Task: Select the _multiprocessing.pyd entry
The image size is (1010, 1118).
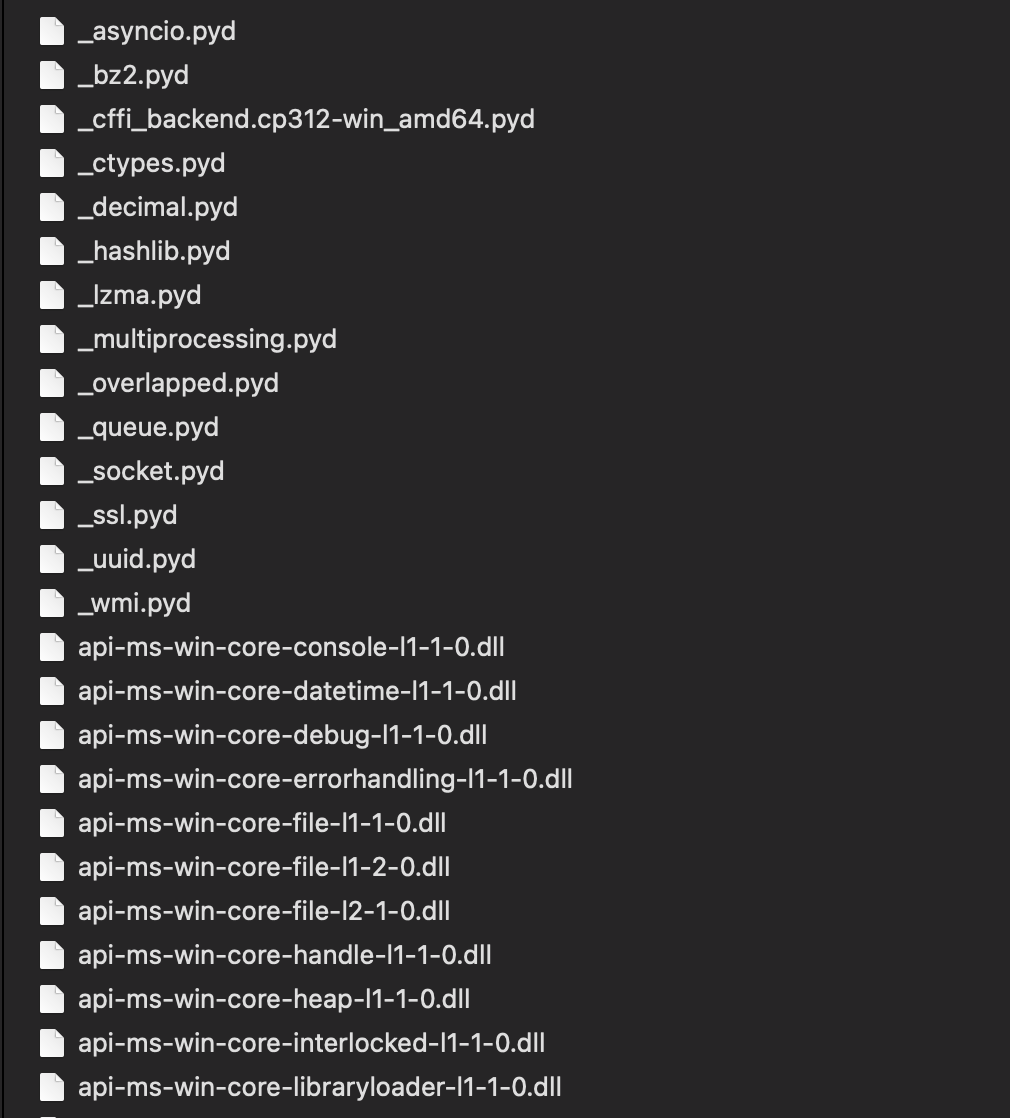Action: coord(207,339)
